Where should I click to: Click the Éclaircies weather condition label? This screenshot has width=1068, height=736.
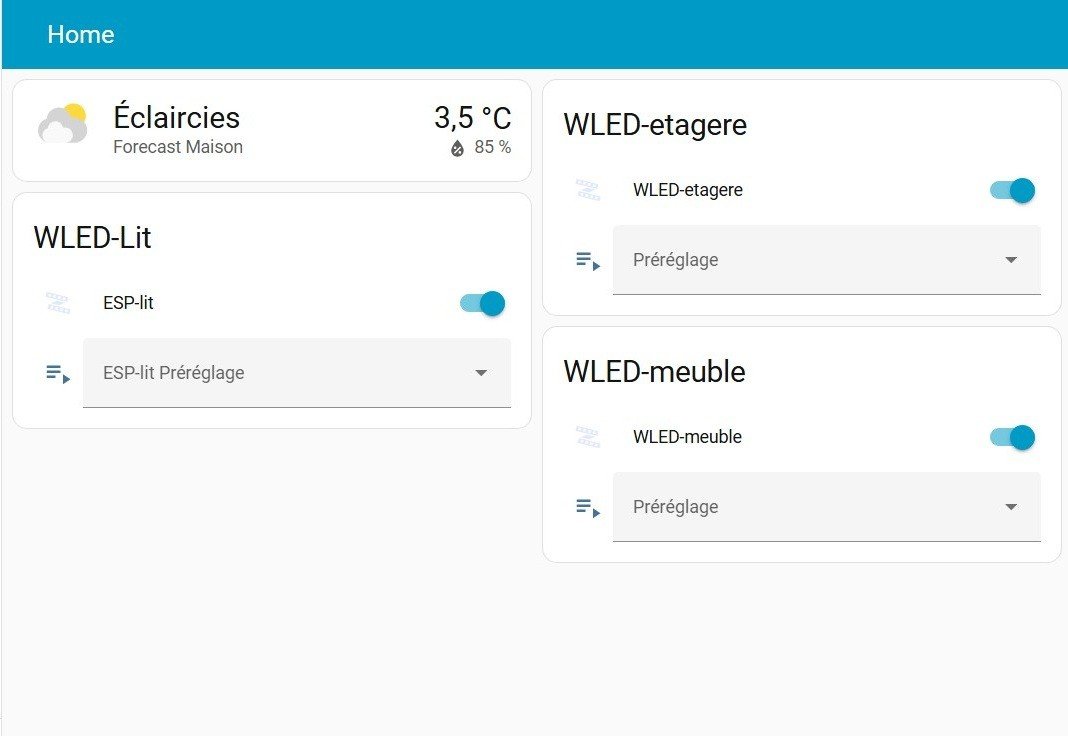coord(176,118)
